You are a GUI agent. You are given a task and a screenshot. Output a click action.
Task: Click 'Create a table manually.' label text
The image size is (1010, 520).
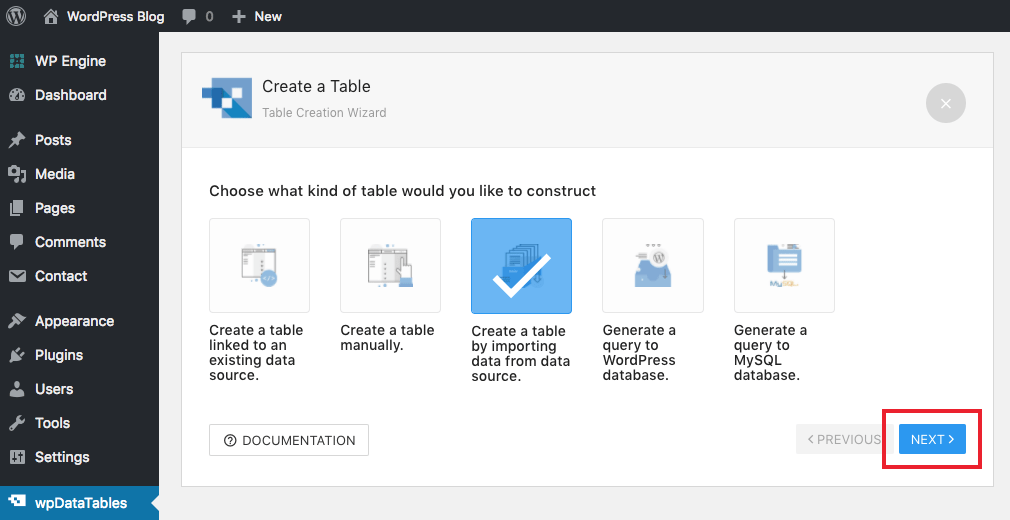(x=387, y=338)
